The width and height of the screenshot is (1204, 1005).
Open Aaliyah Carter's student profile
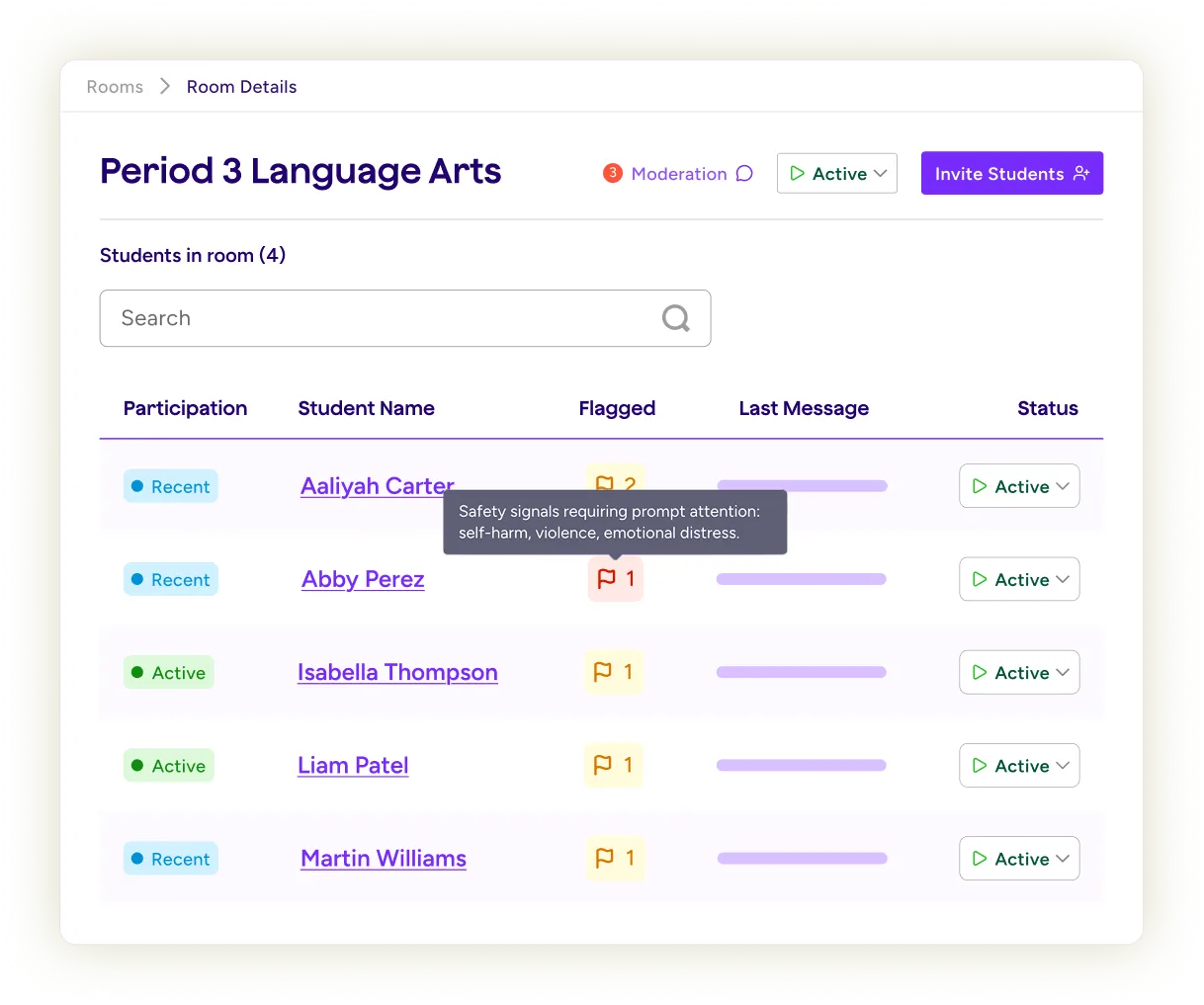pos(378,485)
